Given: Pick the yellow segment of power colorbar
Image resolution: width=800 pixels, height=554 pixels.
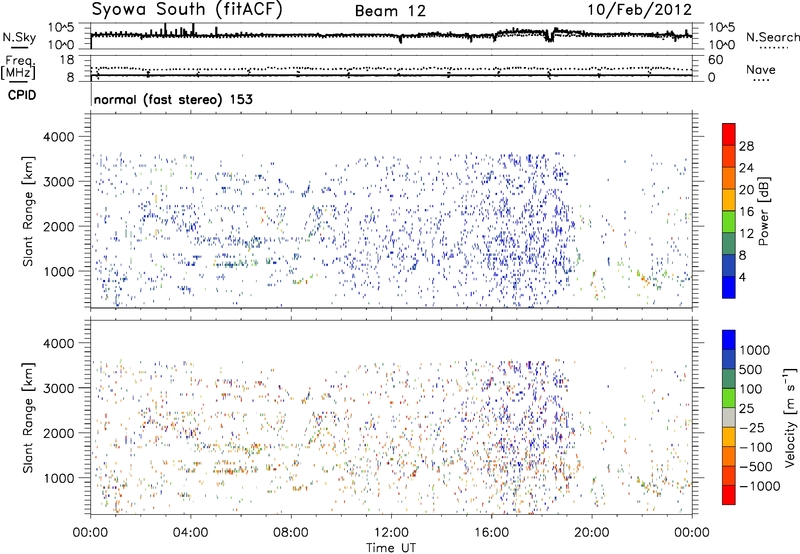Looking at the screenshot, I should point(729,199).
